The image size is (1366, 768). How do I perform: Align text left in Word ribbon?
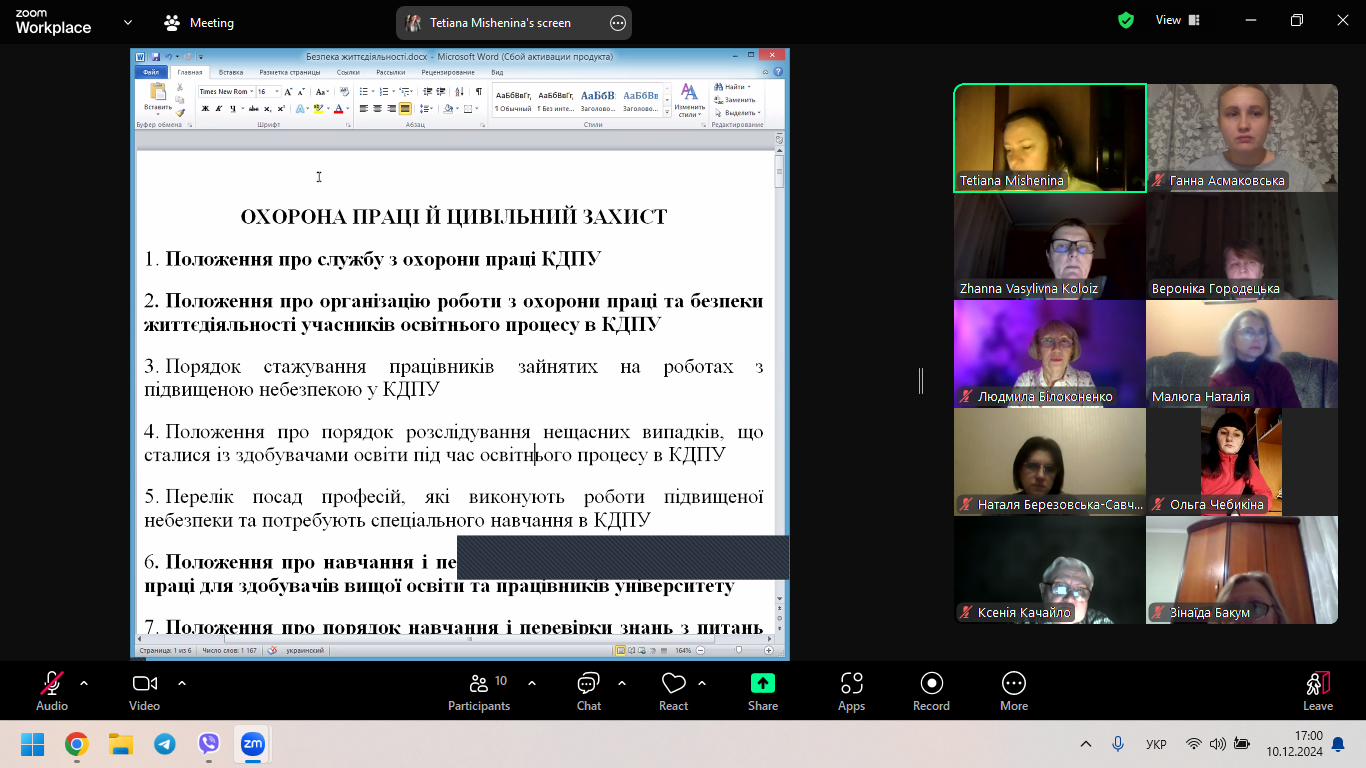364,108
